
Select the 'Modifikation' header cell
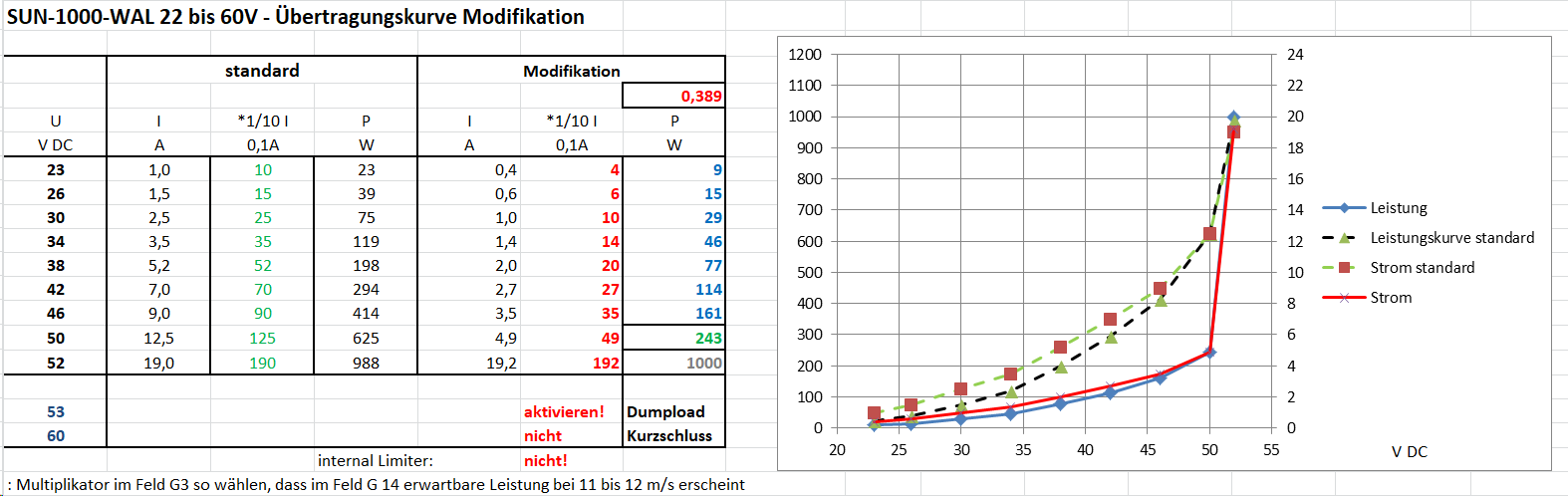pos(571,71)
